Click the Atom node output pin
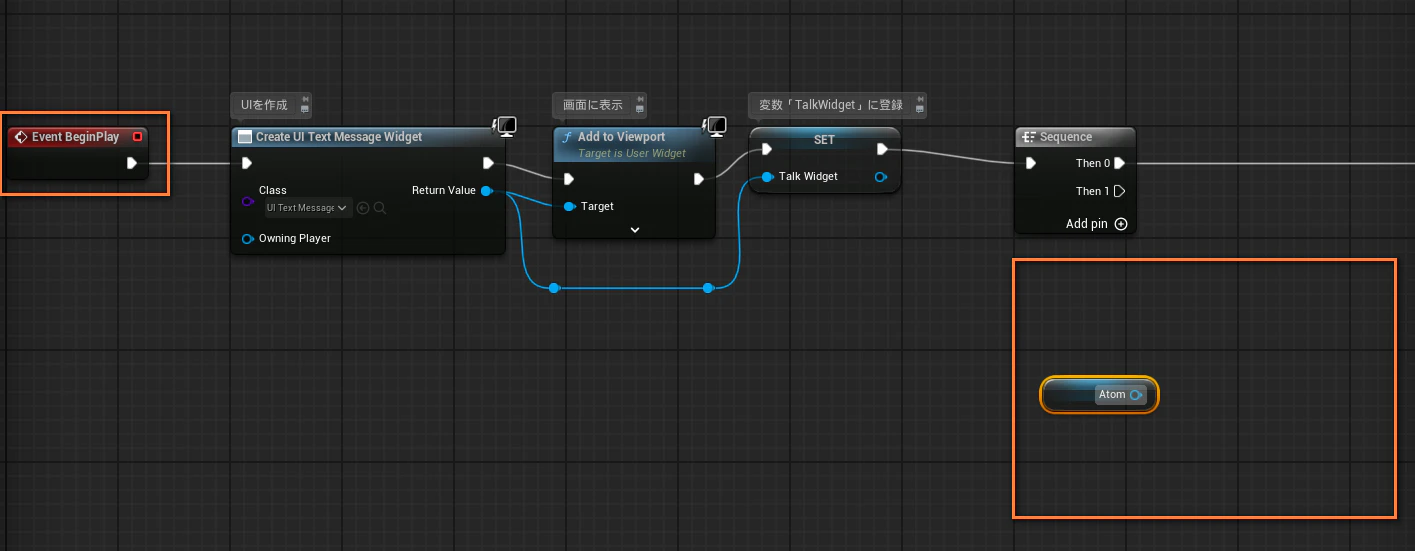Image resolution: width=1415 pixels, height=551 pixels. click(1136, 395)
